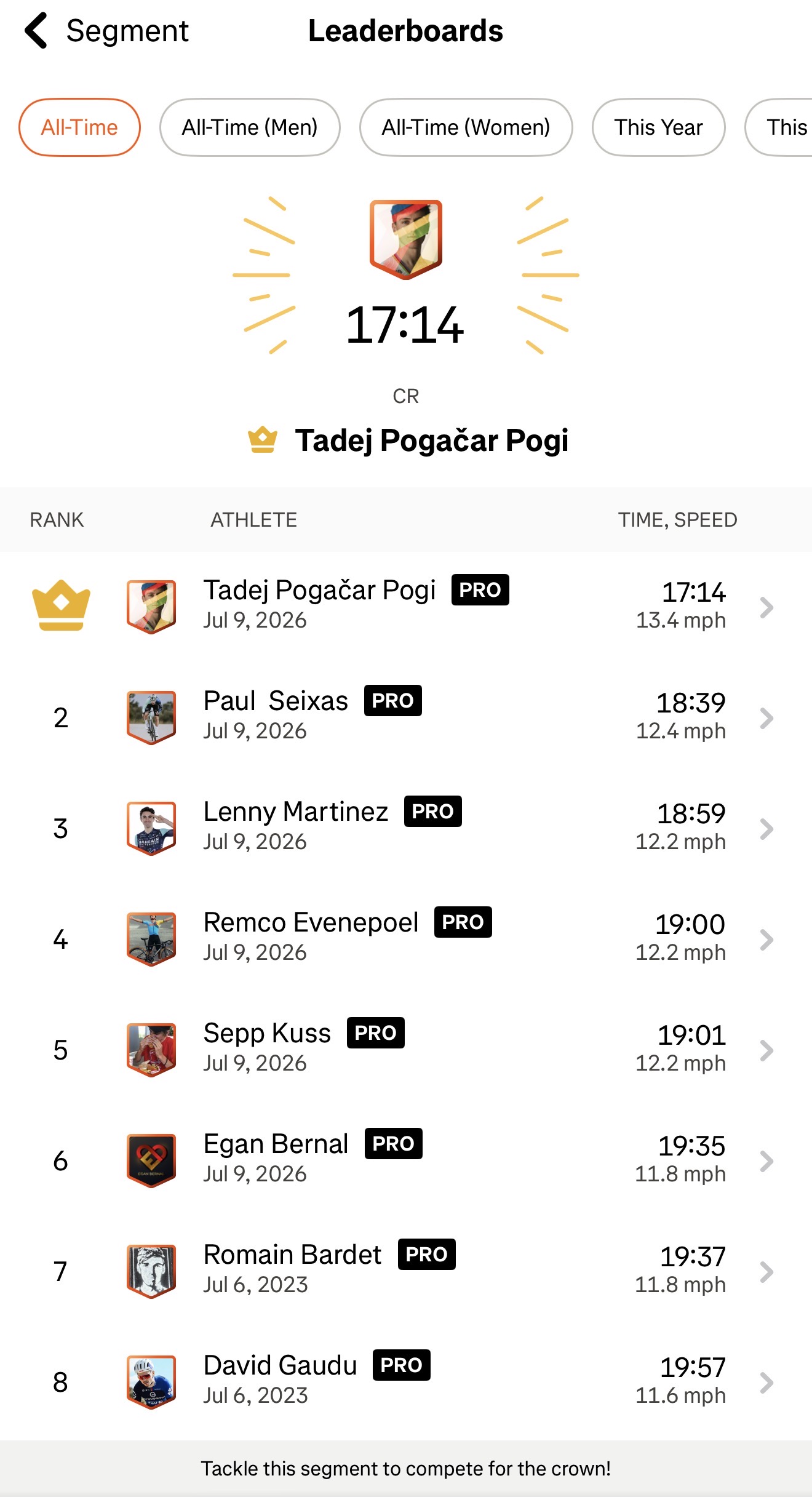Tap the gold crown rank icon in the first row

click(61, 605)
